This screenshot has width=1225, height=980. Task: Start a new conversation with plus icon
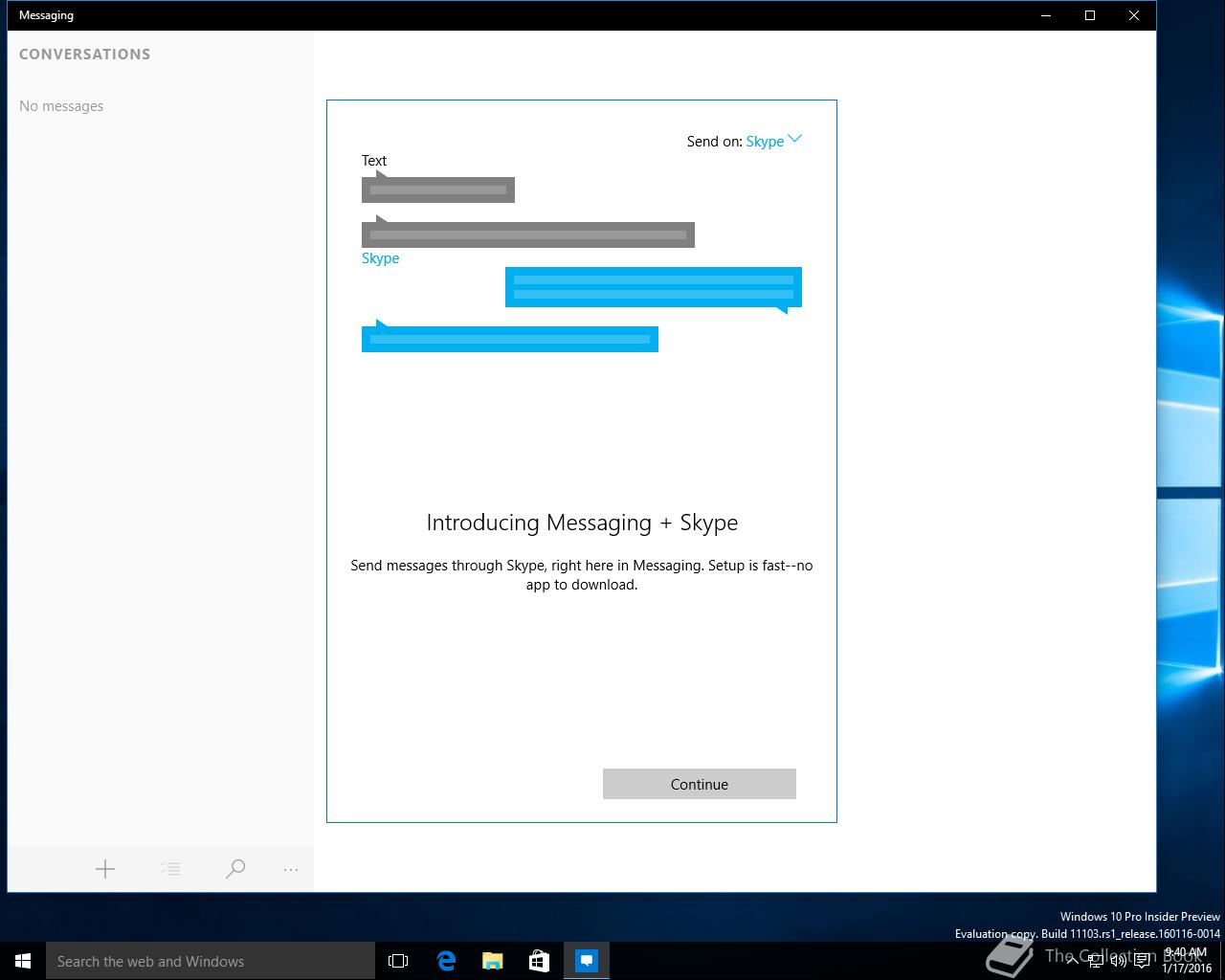tap(105, 869)
